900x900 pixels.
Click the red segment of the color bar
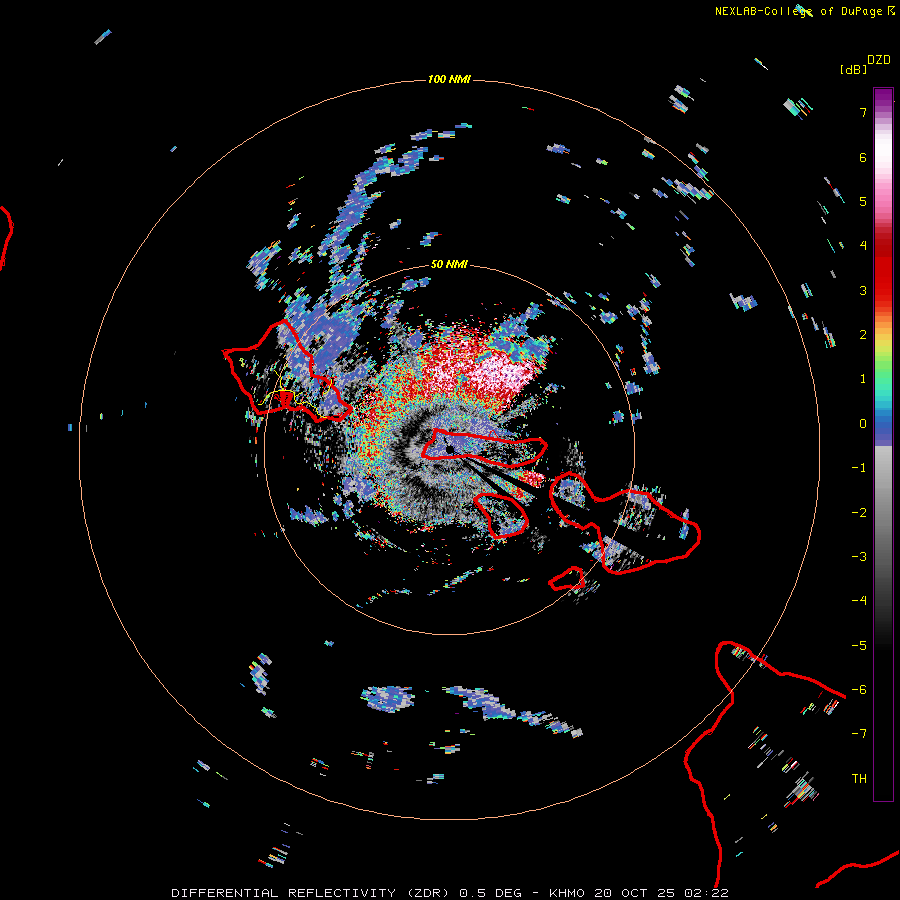coord(883,270)
